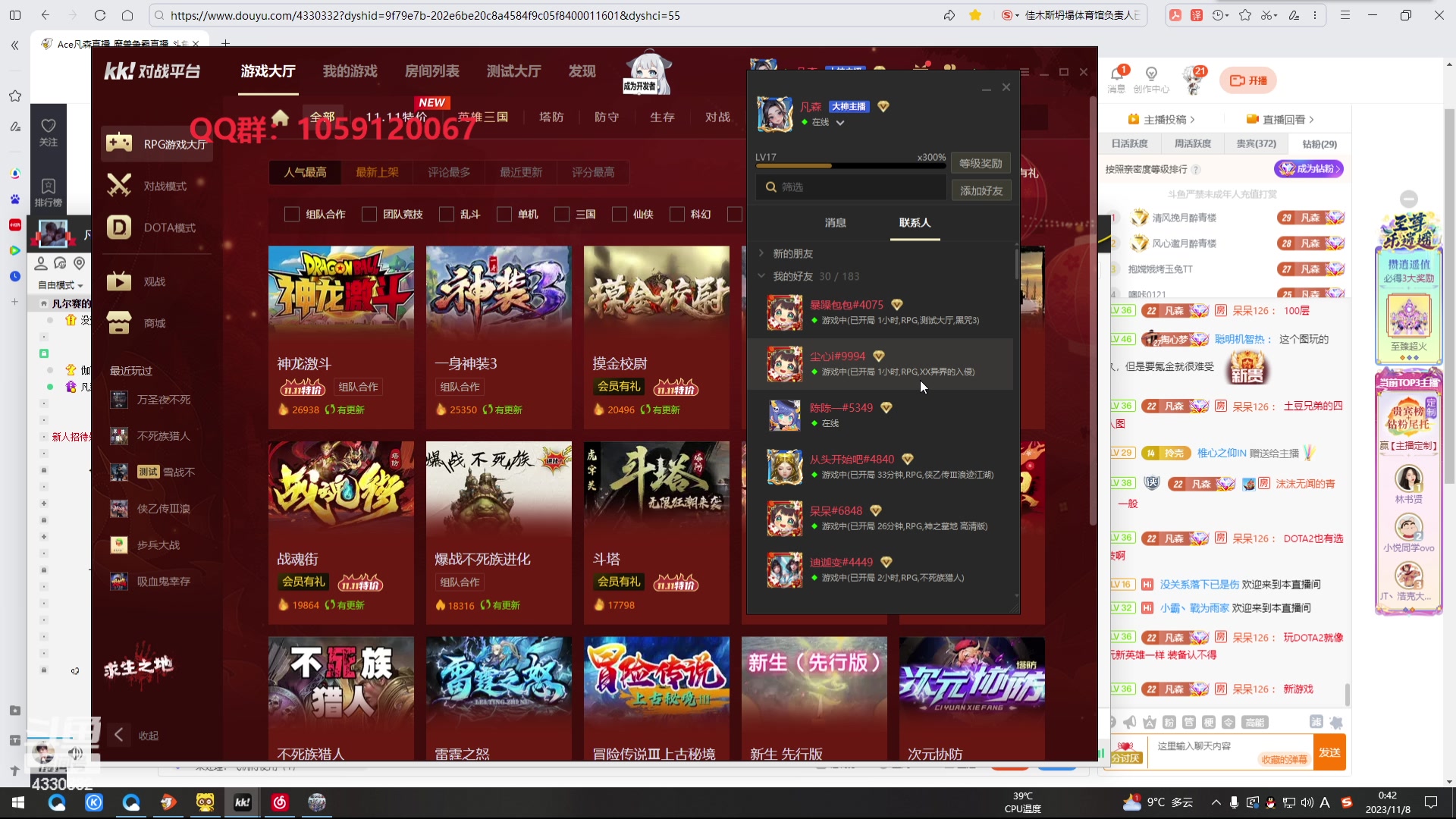Open DOTA模式 sidebar entry
Image resolution: width=1456 pixels, height=819 pixels.
(157, 227)
